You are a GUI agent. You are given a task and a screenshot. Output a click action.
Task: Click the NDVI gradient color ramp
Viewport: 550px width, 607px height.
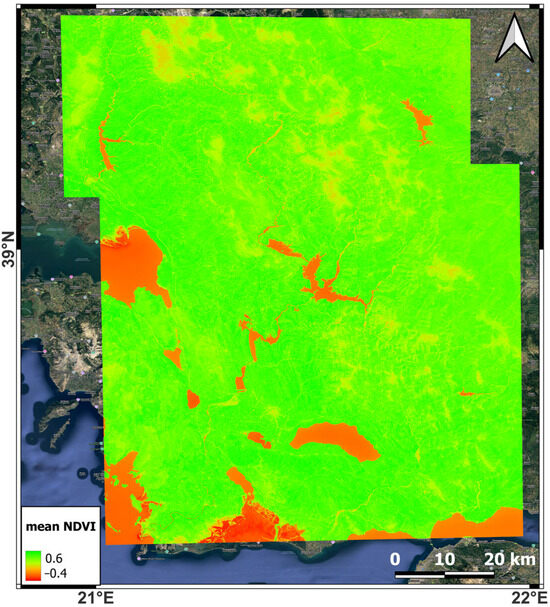[33, 566]
